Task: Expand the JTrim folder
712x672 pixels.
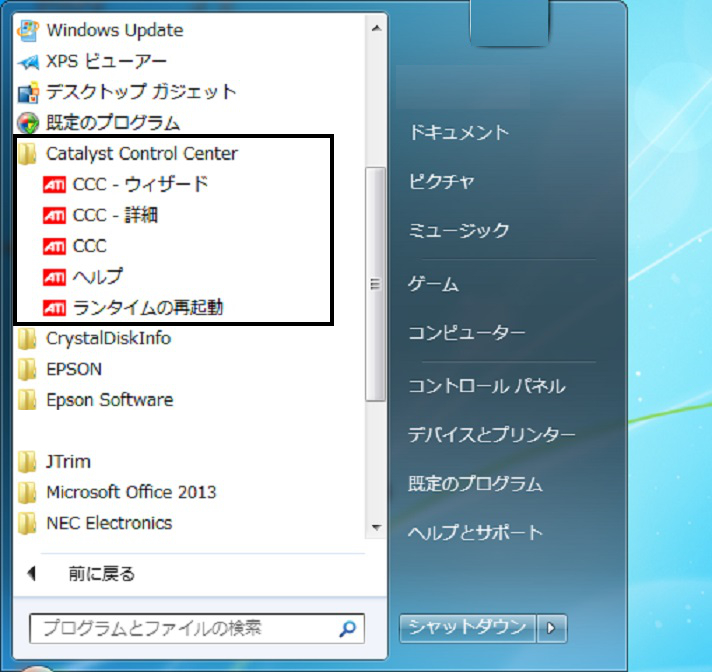Action: [69, 462]
